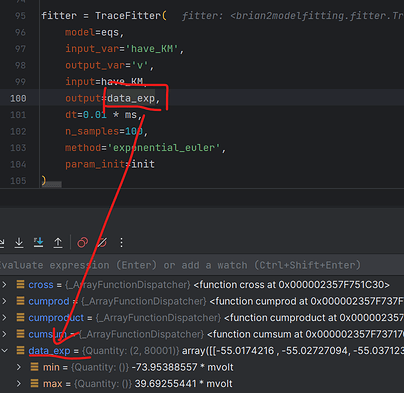Open the cumproduct variable link
404x393 pixels.
point(56,318)
